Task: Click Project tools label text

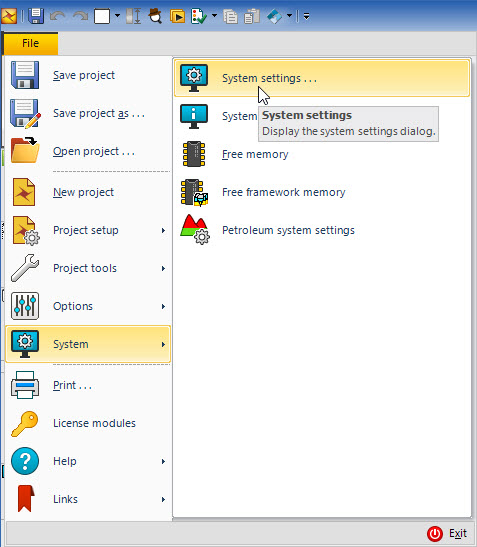Action: 85,268
